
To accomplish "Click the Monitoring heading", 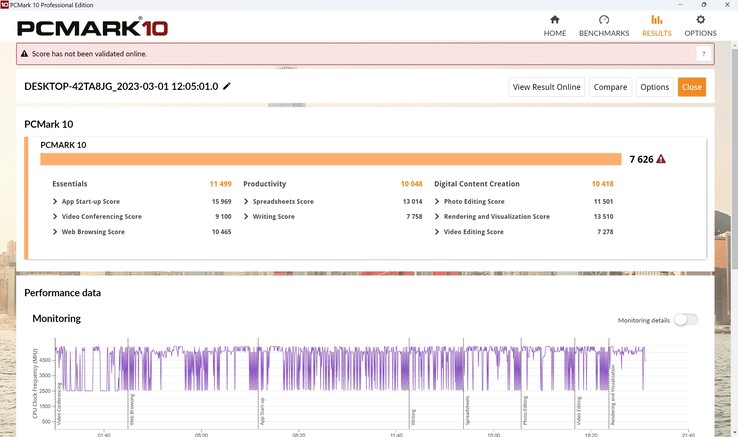I will 56,319.
